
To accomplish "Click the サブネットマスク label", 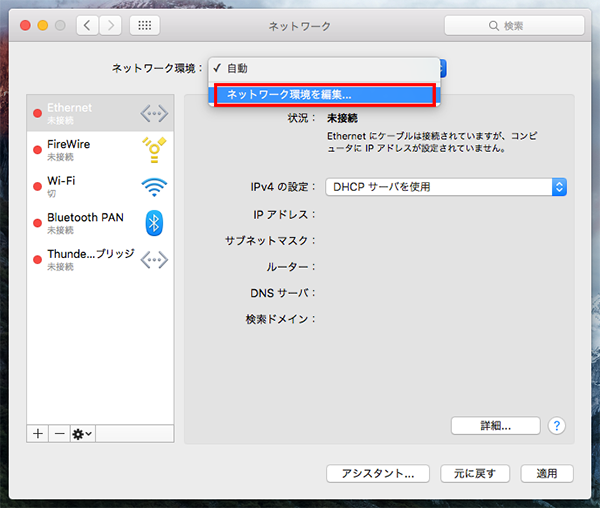I will click(x=270, y=241).
